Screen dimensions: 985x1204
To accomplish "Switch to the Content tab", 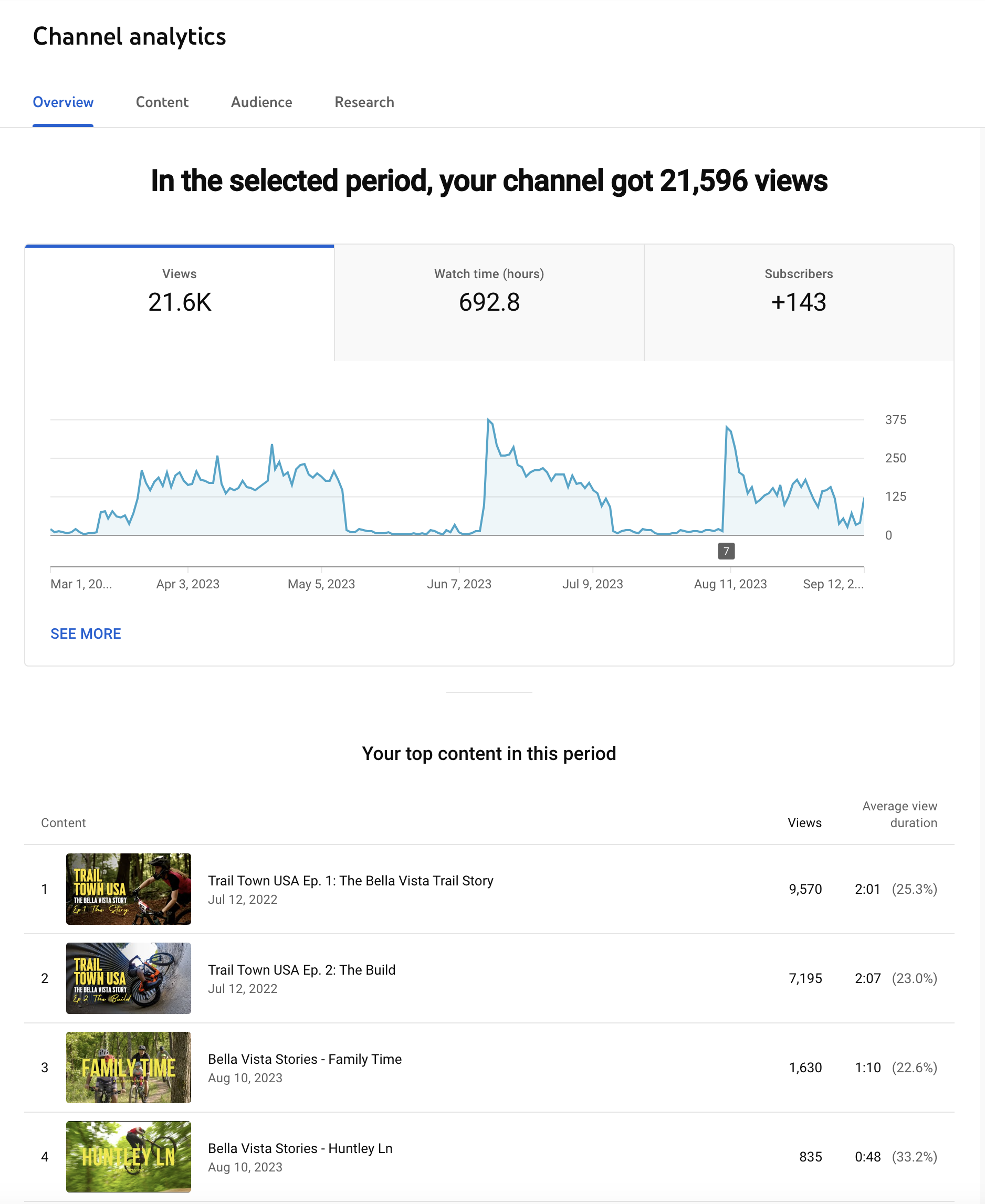I will [162, 102].
